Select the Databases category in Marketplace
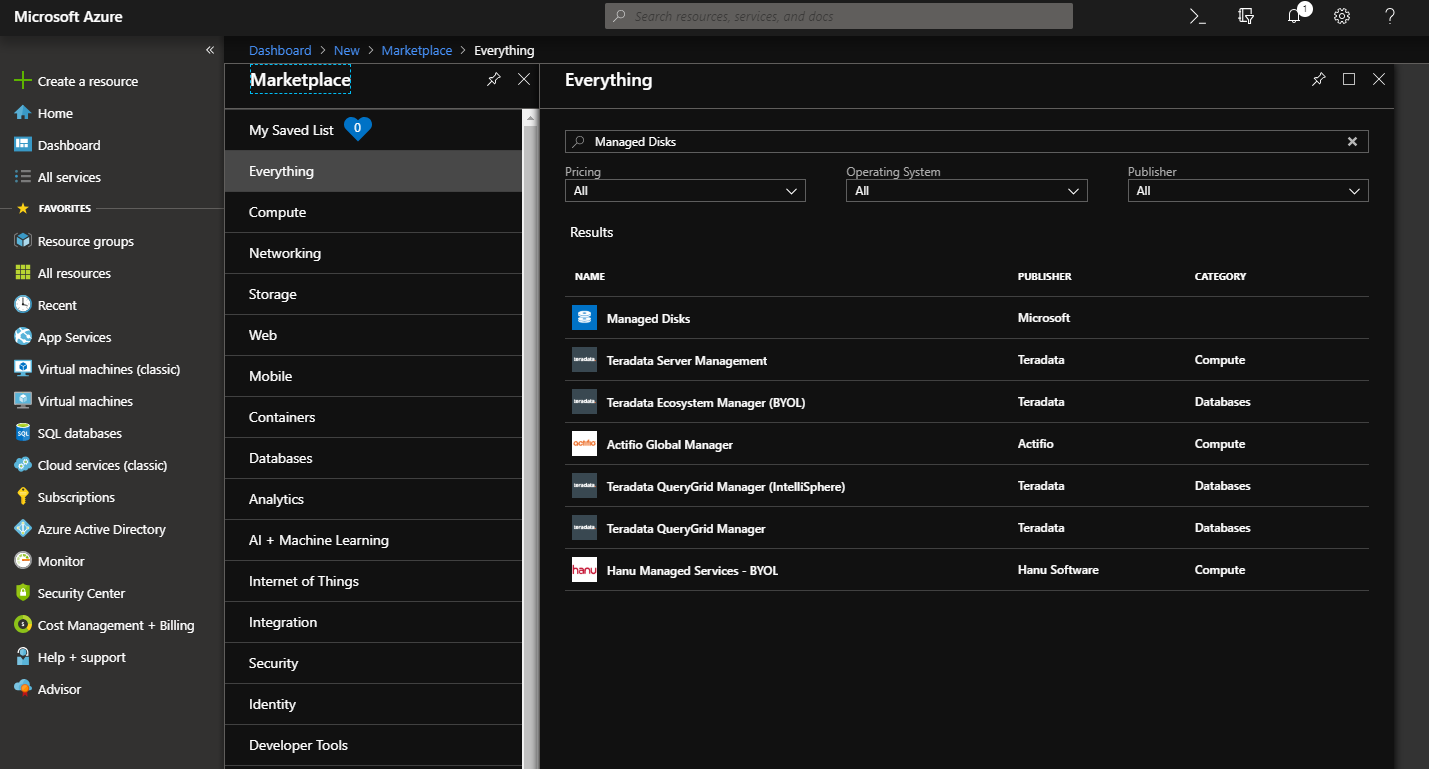Screen dimensions: 1429x769 373,458
